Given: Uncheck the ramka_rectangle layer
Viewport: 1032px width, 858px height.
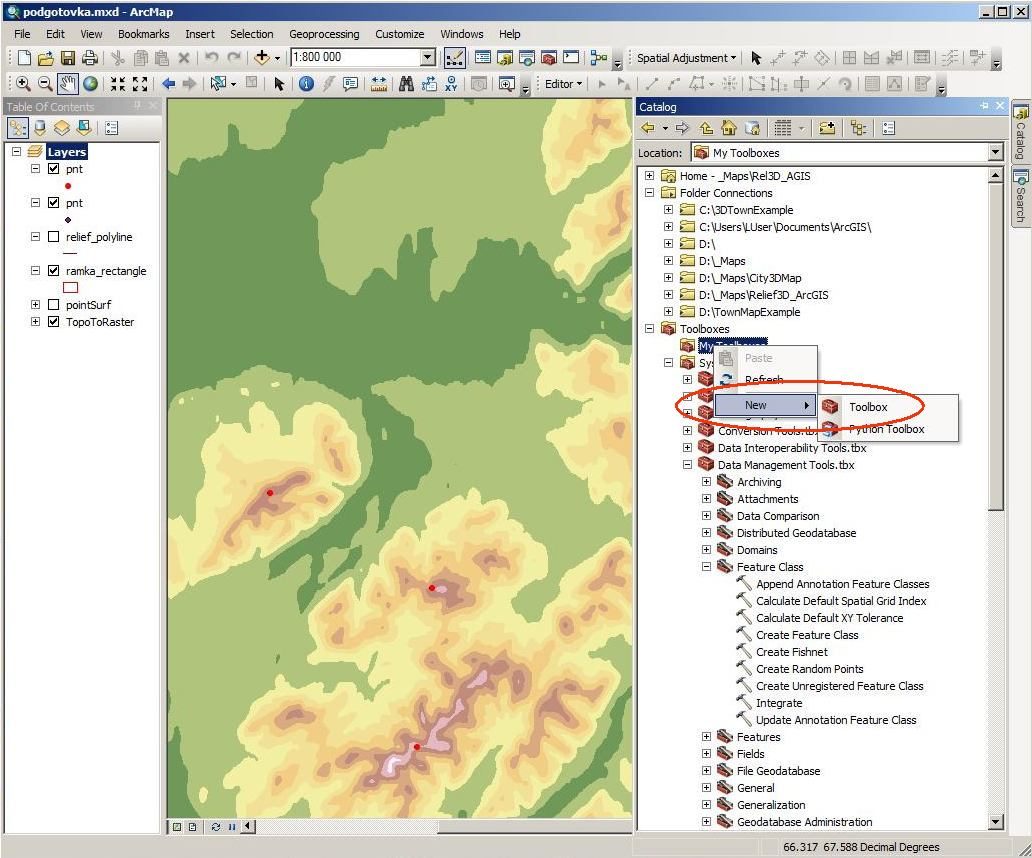Looking at the screenshot, I should coord(54,270).
